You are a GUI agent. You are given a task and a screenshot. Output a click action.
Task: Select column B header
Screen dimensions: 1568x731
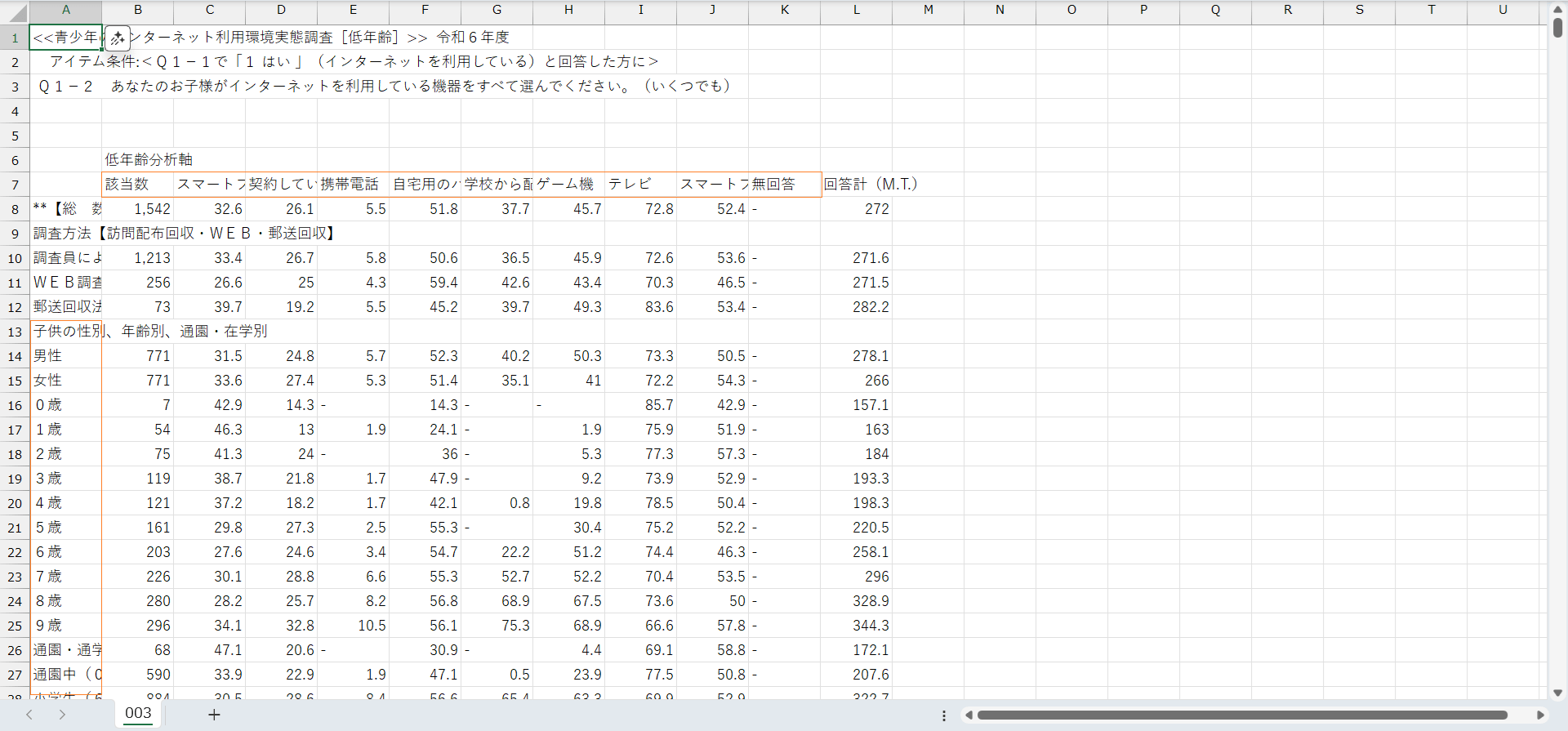(x=137, y=10)
